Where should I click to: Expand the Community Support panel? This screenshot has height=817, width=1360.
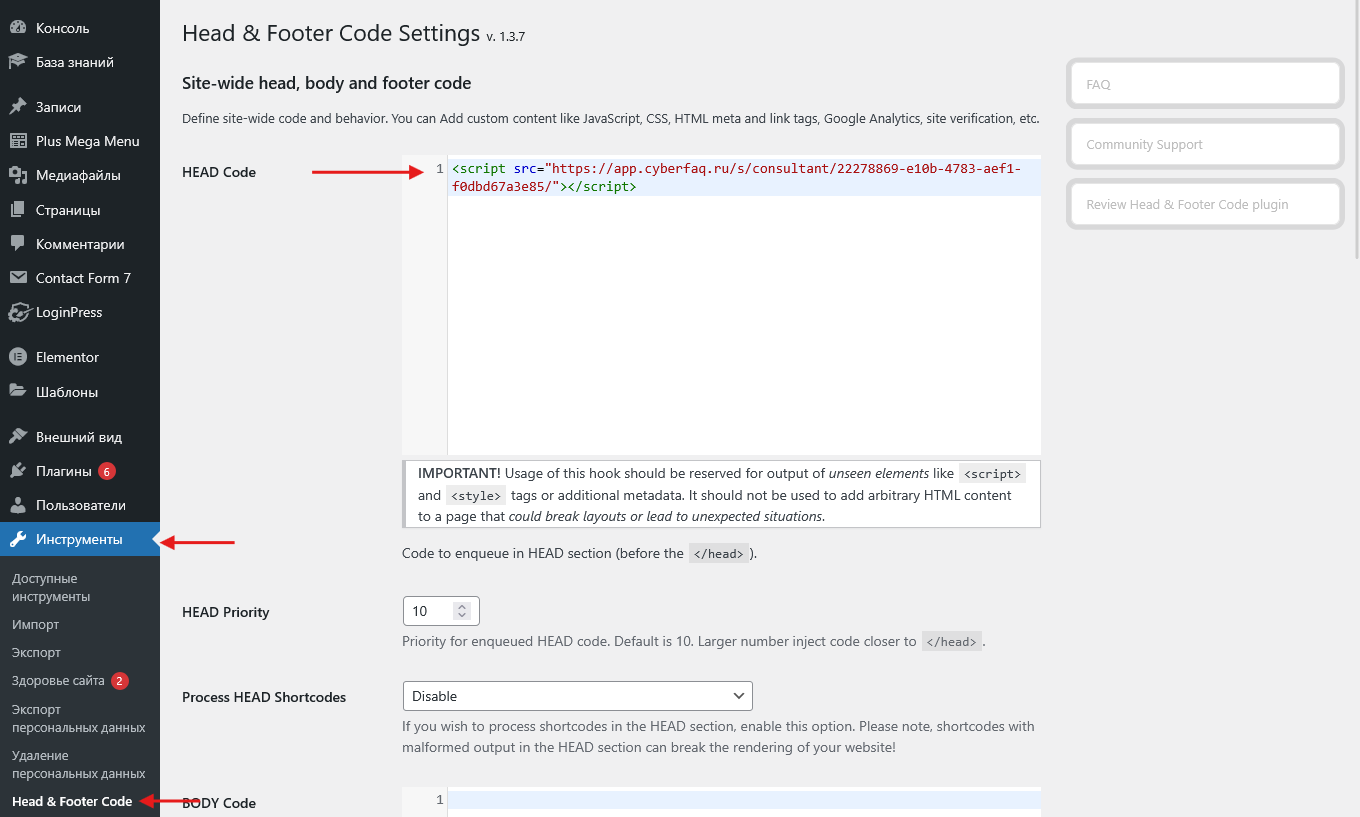tap(1205, 144)
